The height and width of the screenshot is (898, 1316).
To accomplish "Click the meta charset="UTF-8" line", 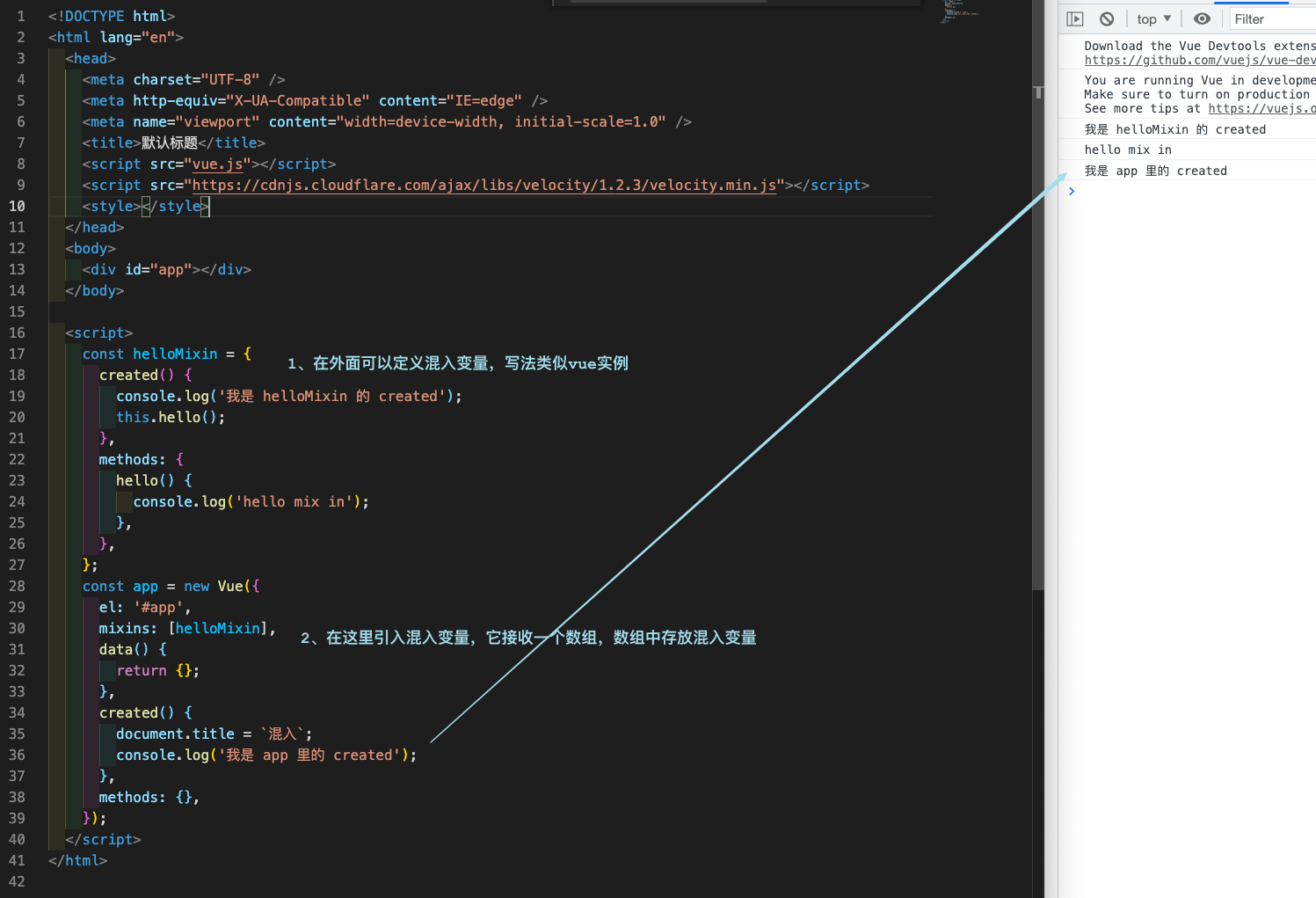I will point(184,79).
